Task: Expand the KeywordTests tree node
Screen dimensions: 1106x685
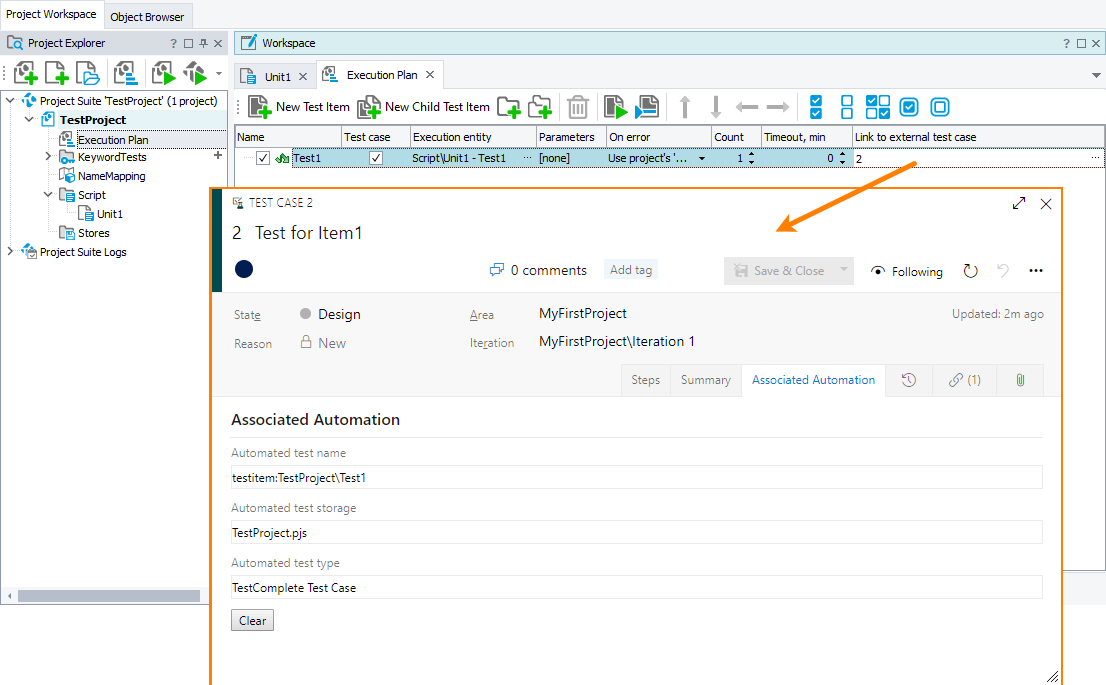Action: (47, 157)
